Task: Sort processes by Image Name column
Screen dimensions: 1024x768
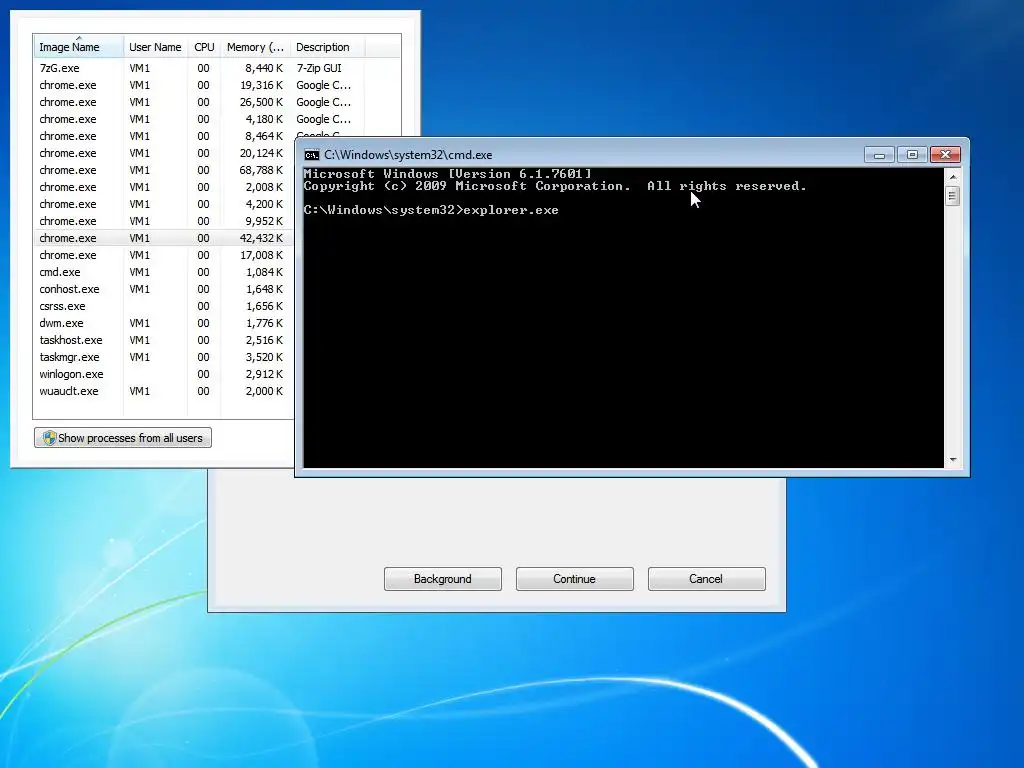Action: click(78, 47)
